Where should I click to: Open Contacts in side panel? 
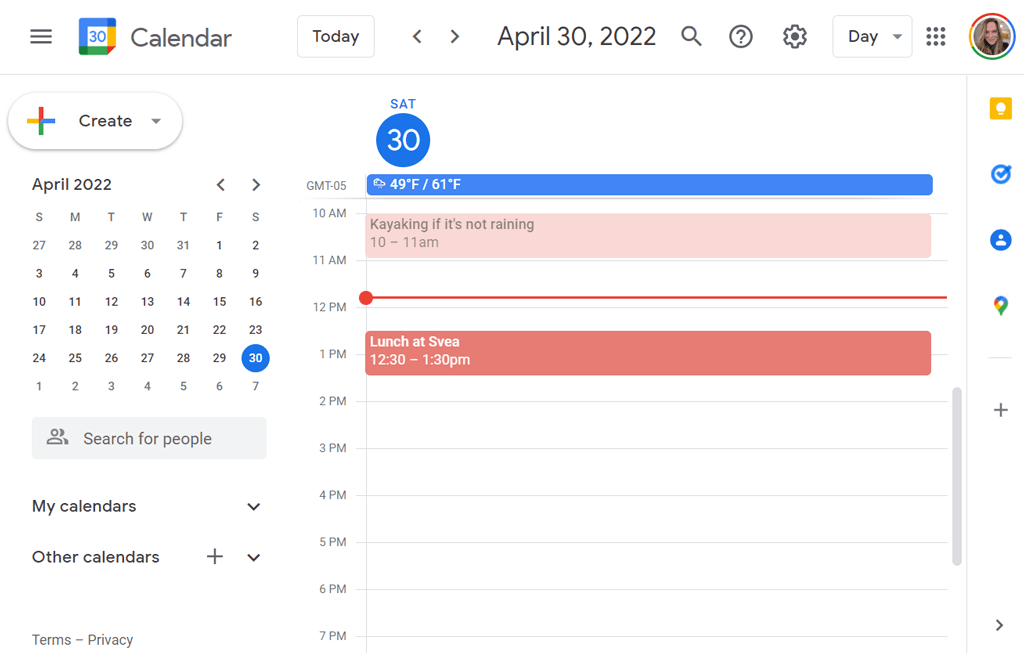[1000, 240]
